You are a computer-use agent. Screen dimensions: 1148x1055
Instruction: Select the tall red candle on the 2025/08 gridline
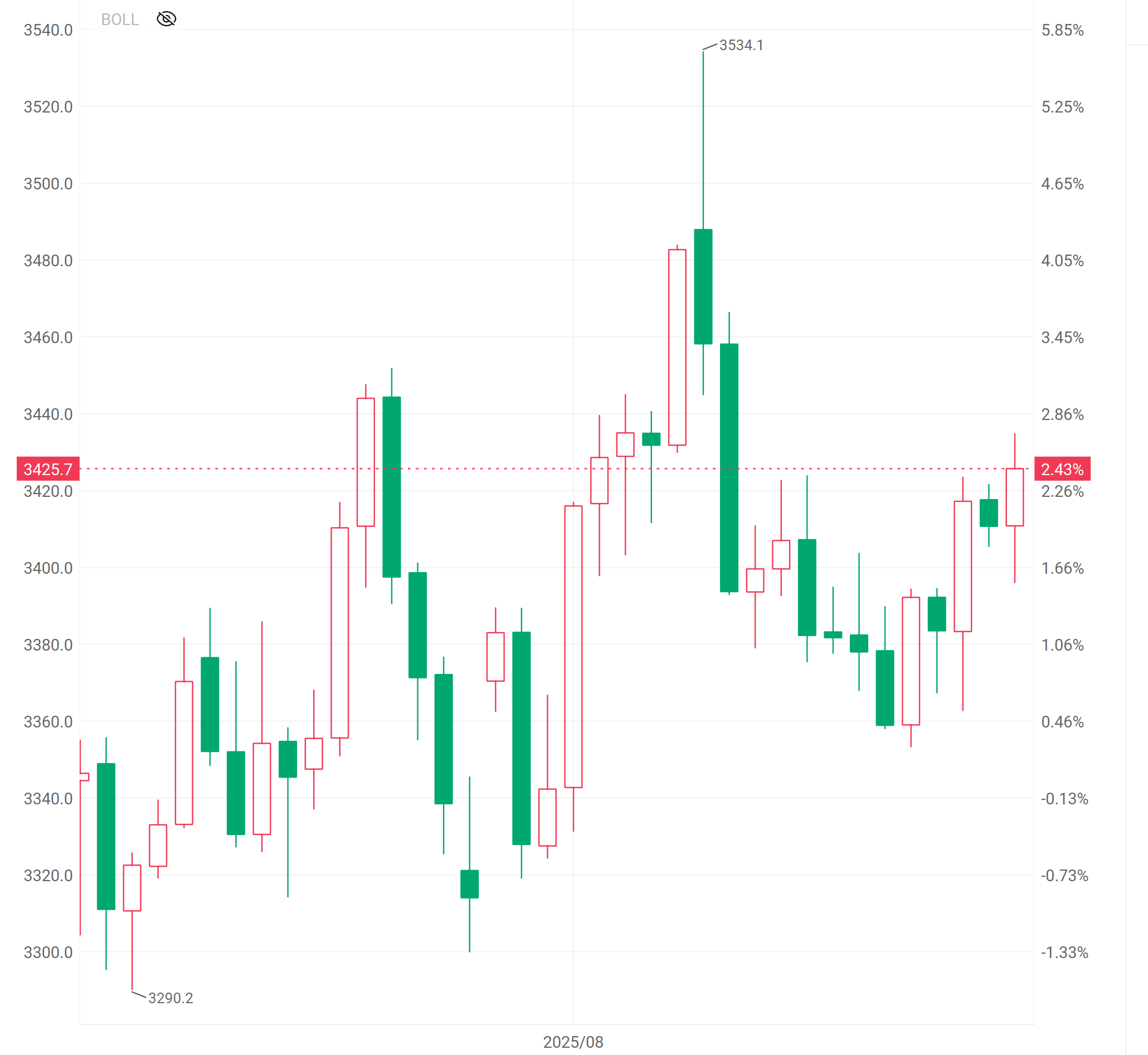(x=573, y=646)
